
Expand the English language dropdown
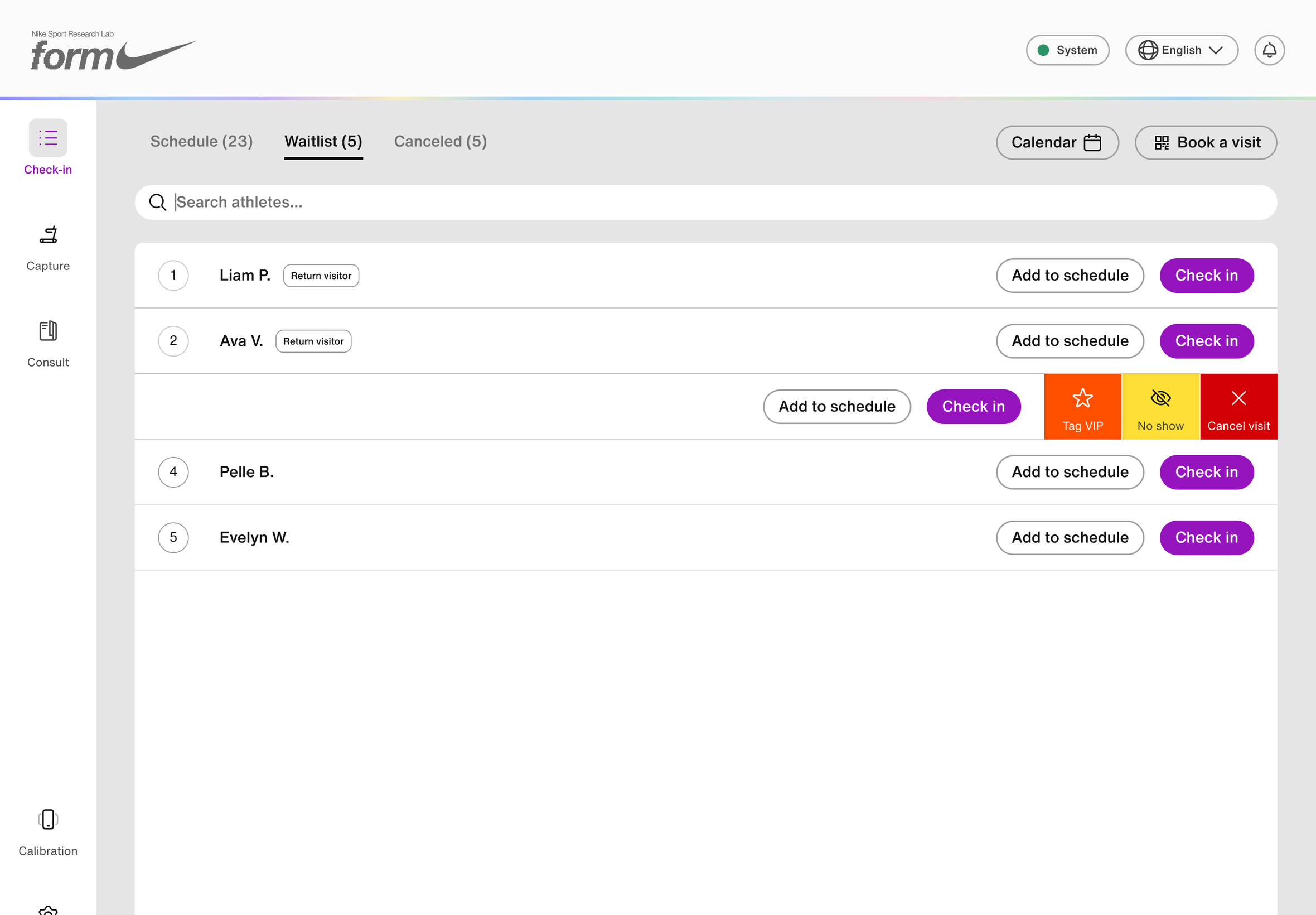1182,50
